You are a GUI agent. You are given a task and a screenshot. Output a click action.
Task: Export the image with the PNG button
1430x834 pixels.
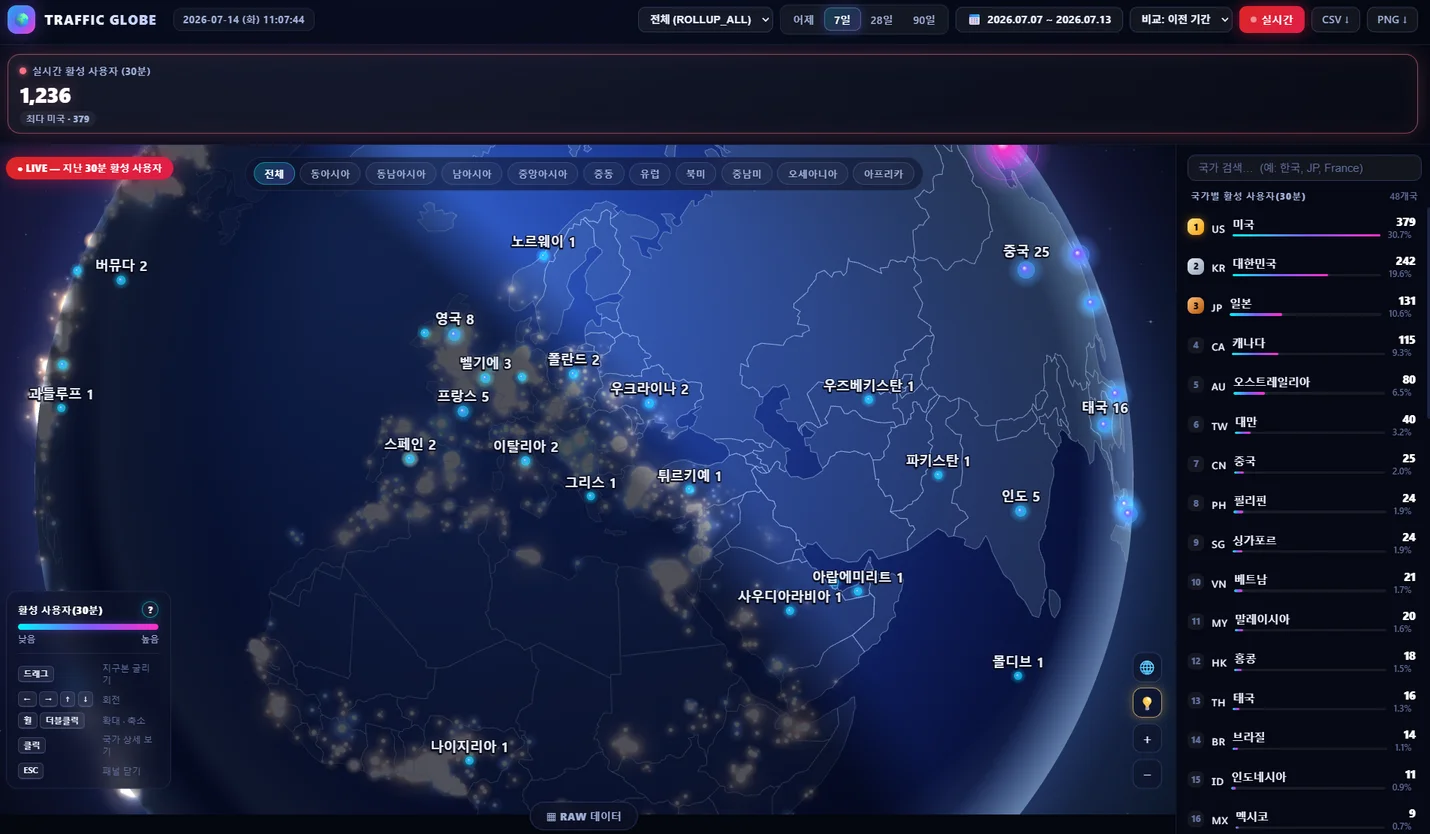[1391, 20]
